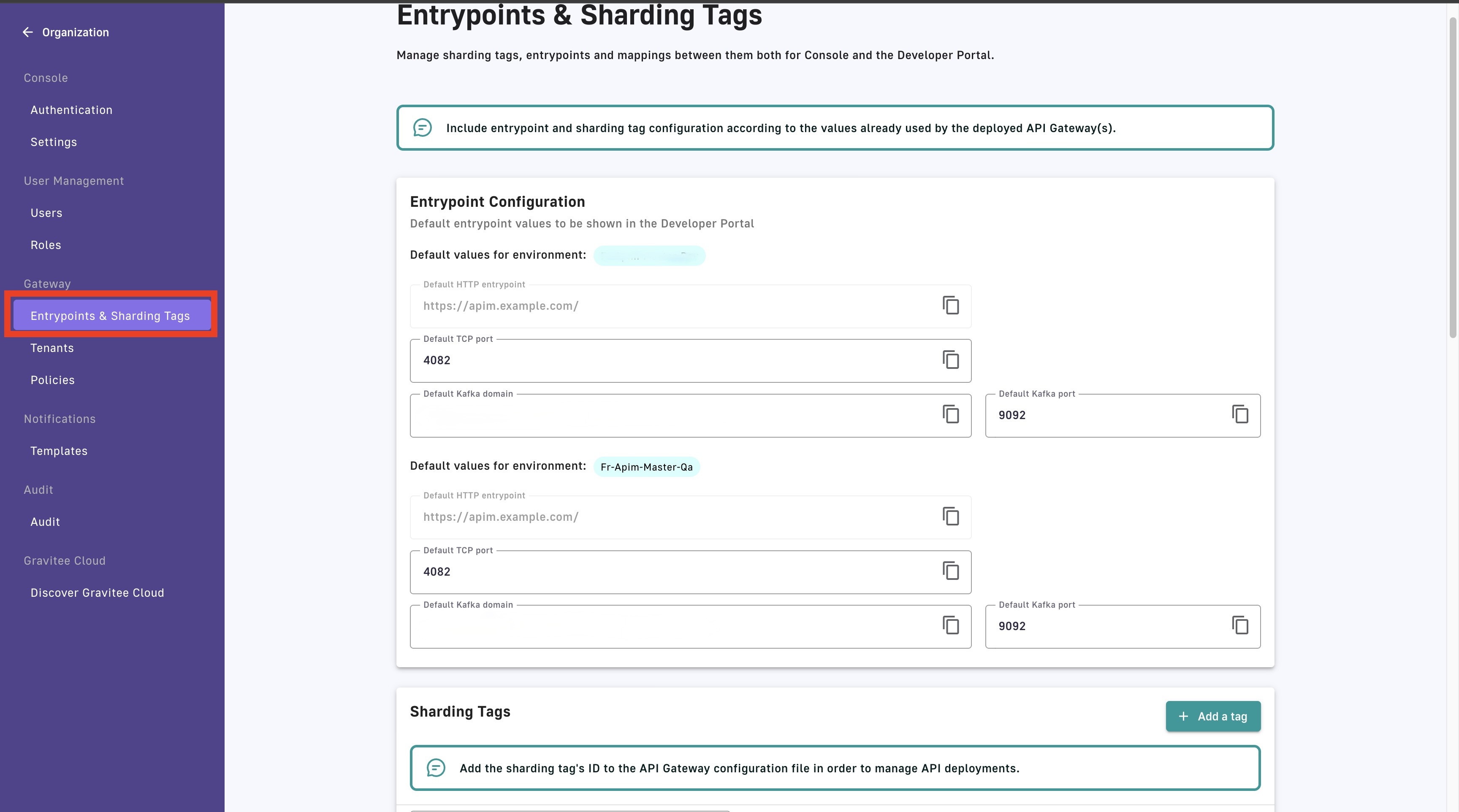
Task: Select Tenants under Gateway
Action: point(52,348)
